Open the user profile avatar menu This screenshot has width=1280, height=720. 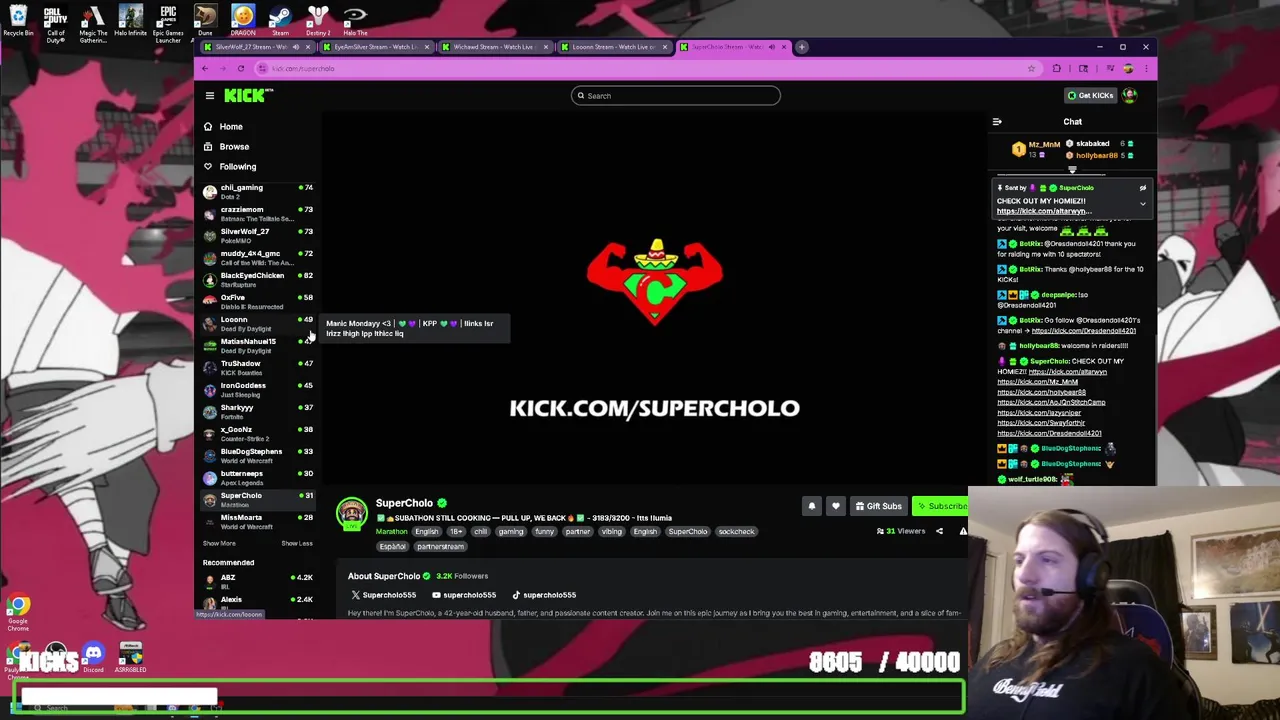1130,95
